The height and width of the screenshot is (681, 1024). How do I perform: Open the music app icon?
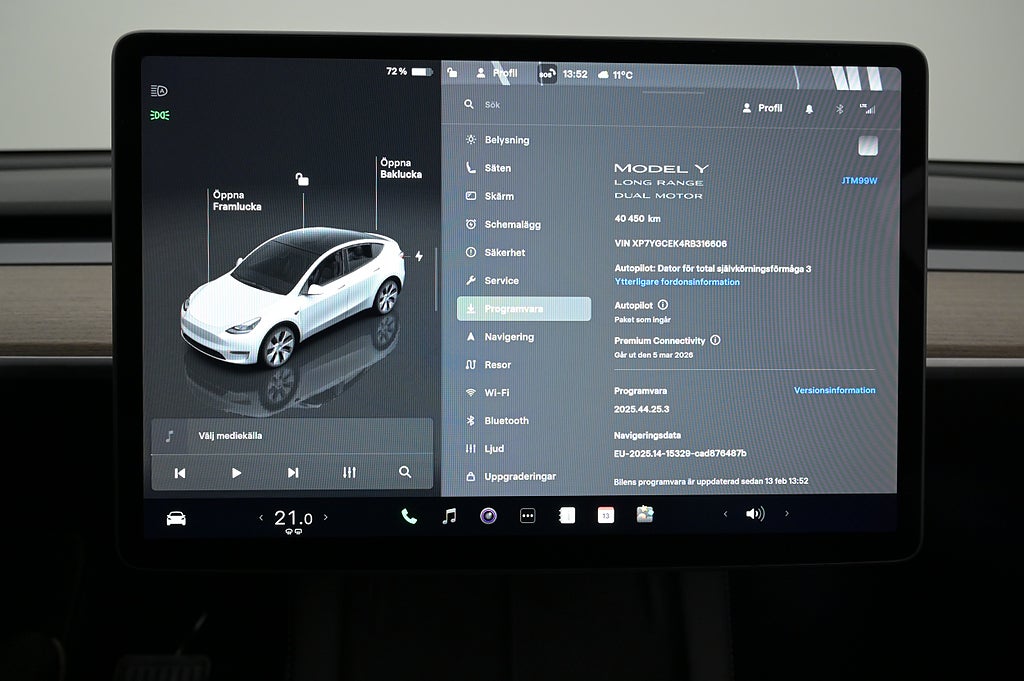pos(449,516)
